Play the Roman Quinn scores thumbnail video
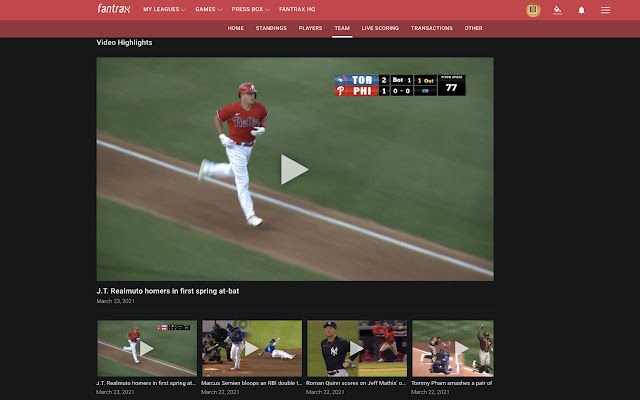The height and width of the screenshot is (400, 640). tap(357, 348)
